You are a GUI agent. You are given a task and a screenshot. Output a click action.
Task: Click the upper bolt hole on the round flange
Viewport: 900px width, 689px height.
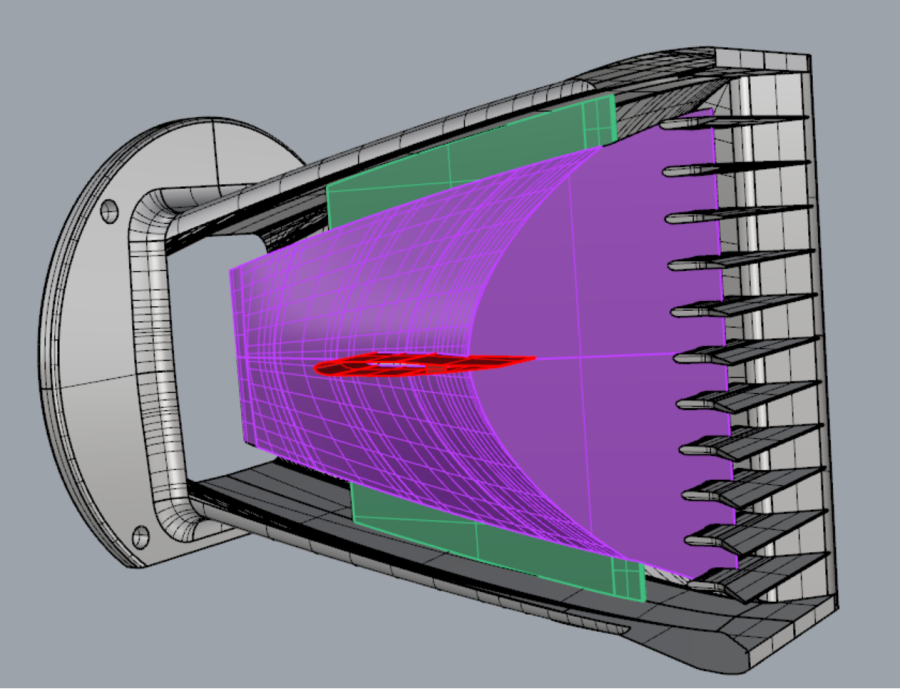click(x=110, y=211)
